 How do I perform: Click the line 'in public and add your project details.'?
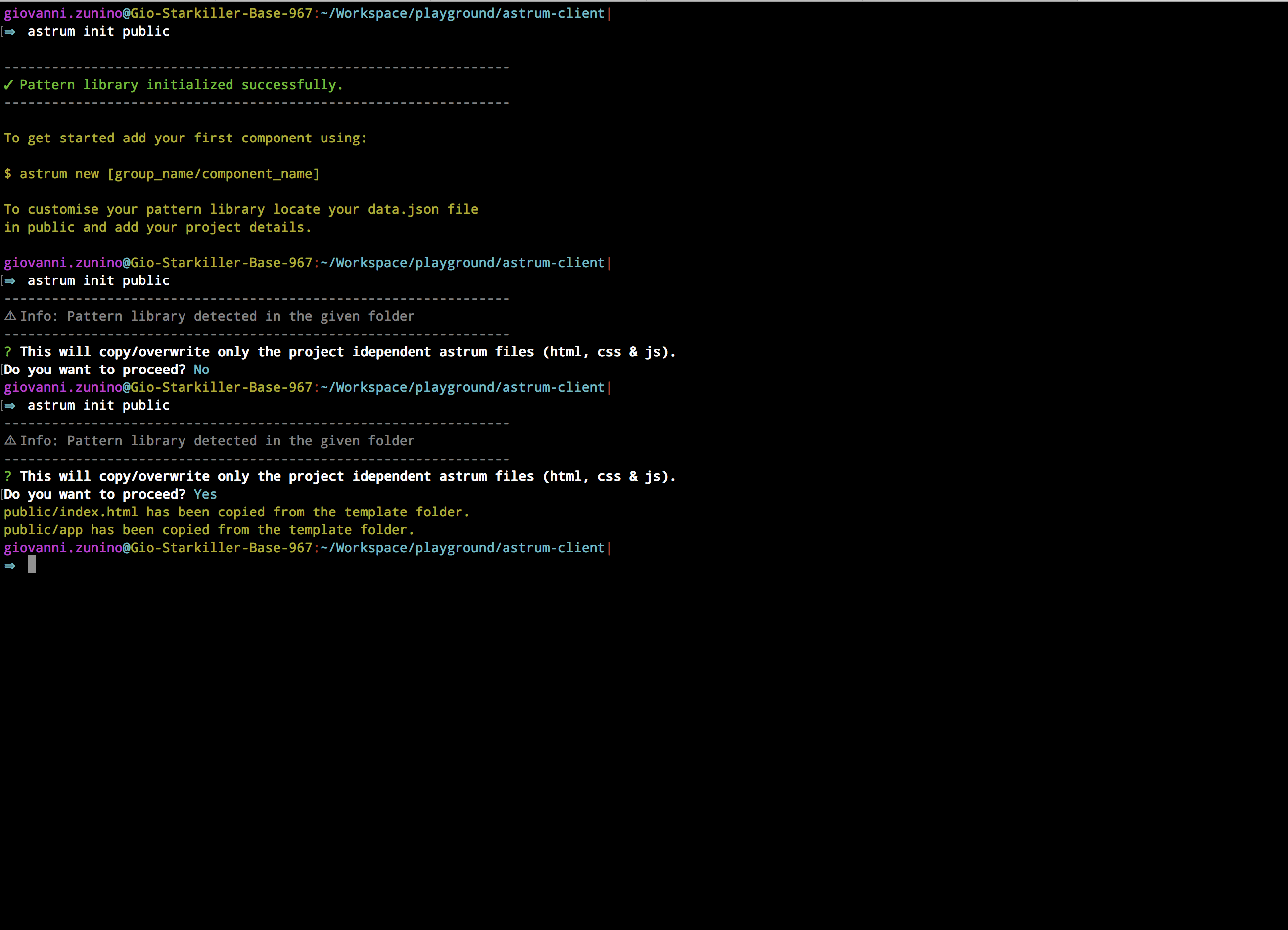pos(158,227)
